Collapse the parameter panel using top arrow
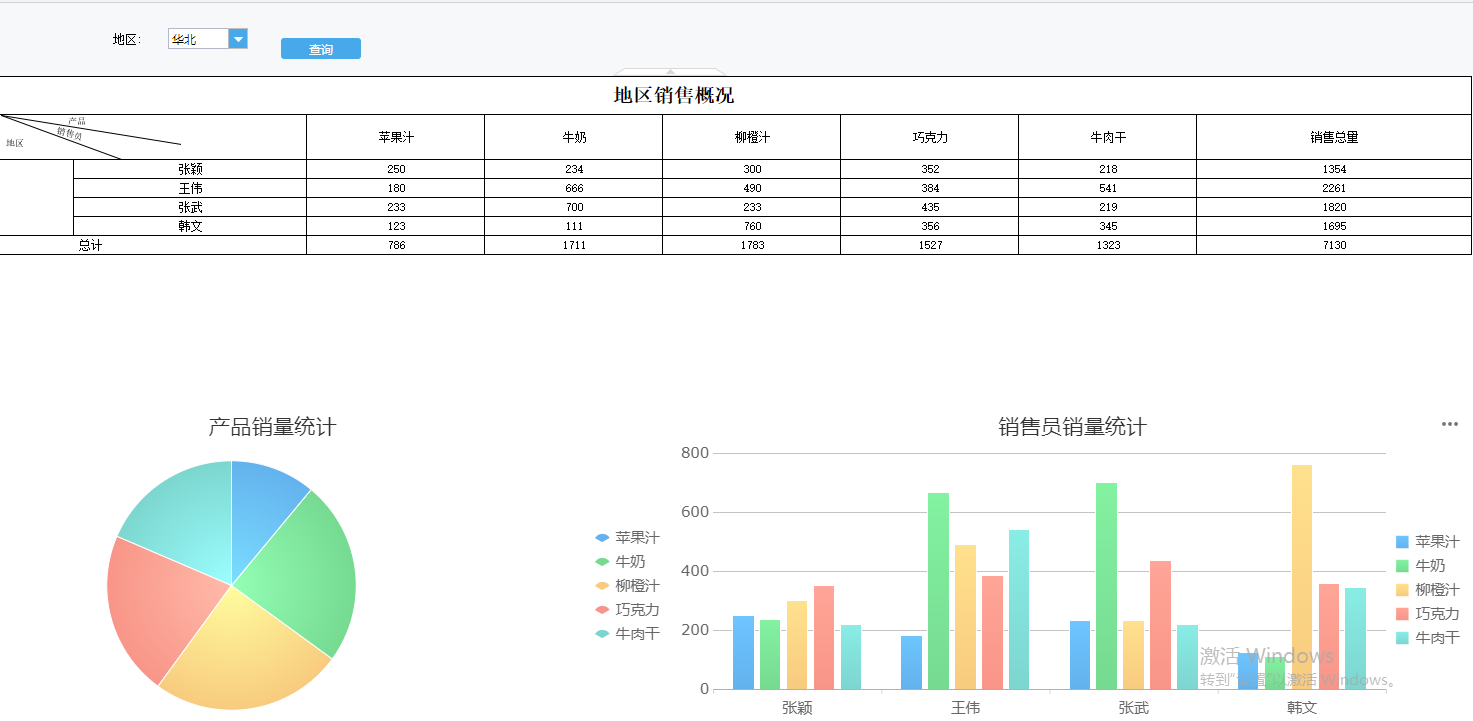 (x=671, y=72)
